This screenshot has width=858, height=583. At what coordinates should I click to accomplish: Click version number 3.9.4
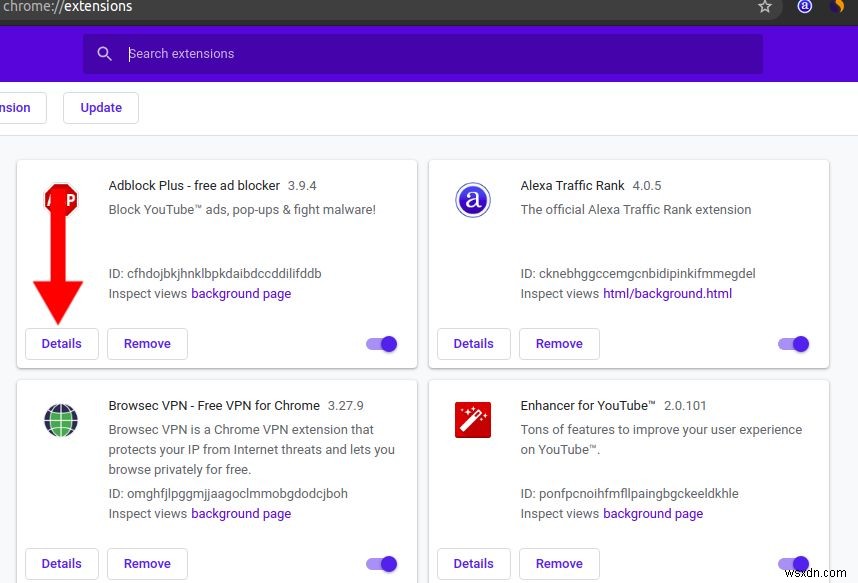(x=302, y=186)
